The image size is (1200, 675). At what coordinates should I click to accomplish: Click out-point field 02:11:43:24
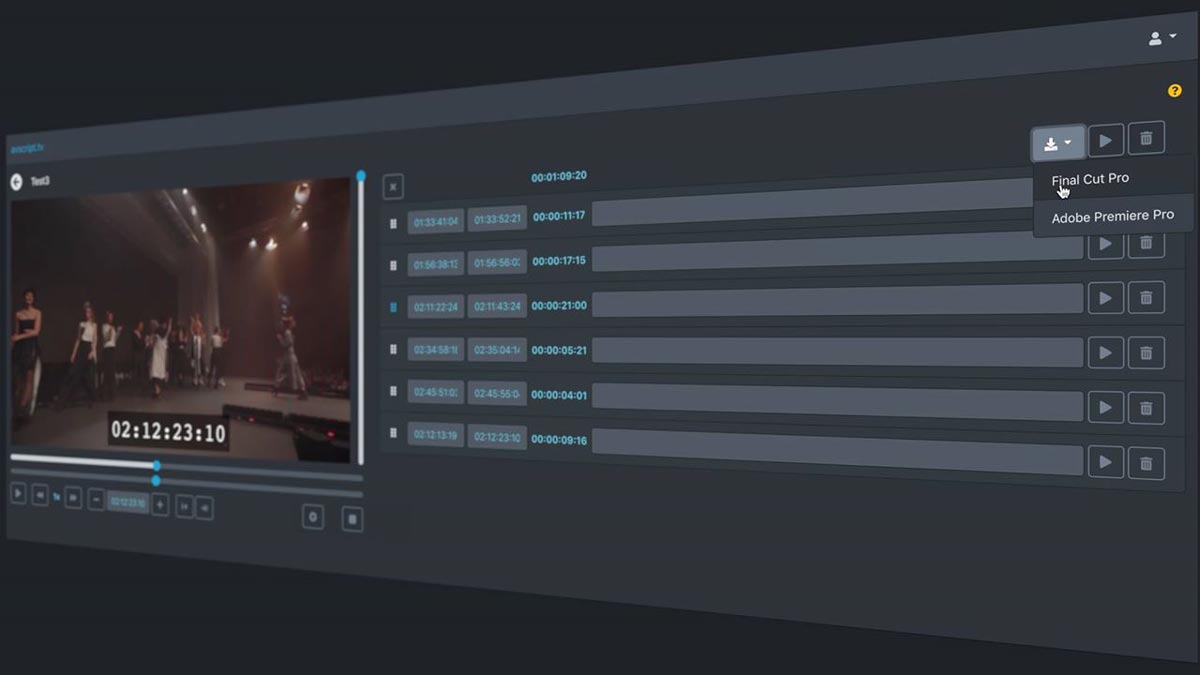pyautogui.click(x=497, y=306)
